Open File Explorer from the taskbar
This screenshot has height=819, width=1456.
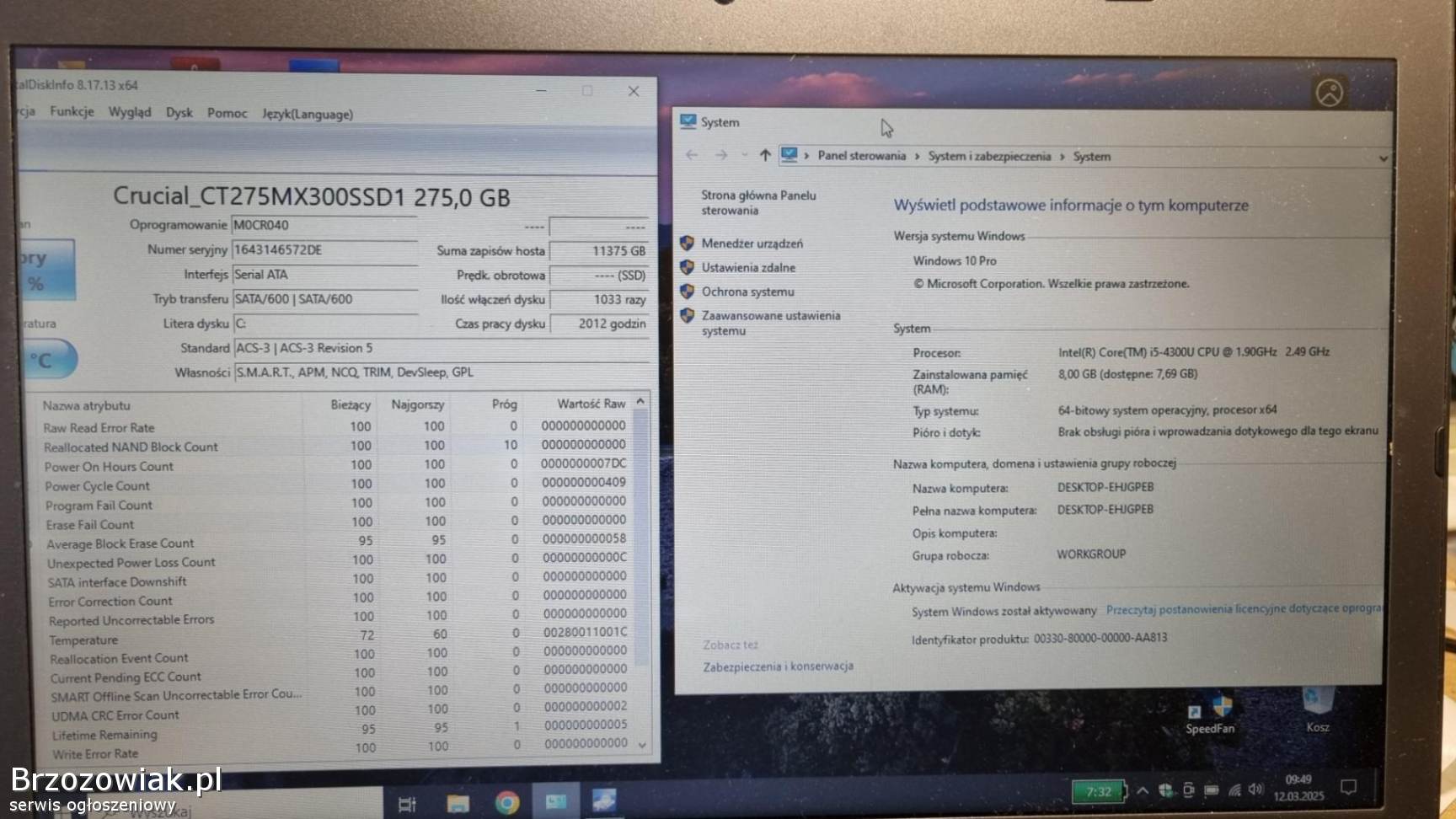pos(458,803)
